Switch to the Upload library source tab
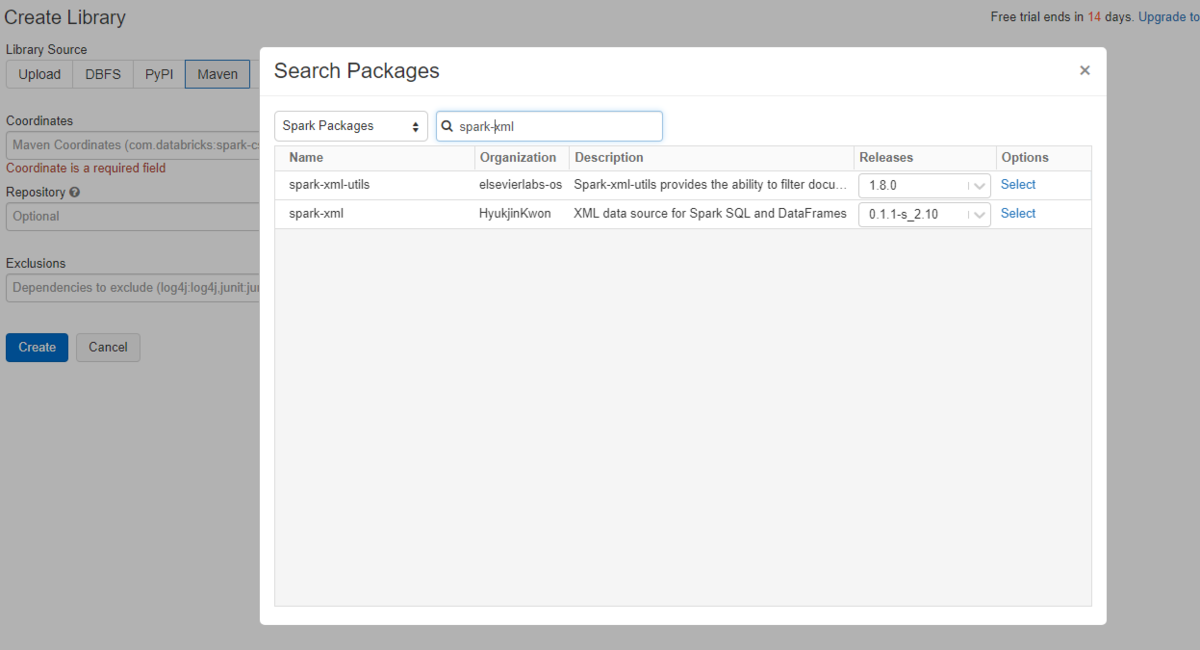 [x=40, y=74]
